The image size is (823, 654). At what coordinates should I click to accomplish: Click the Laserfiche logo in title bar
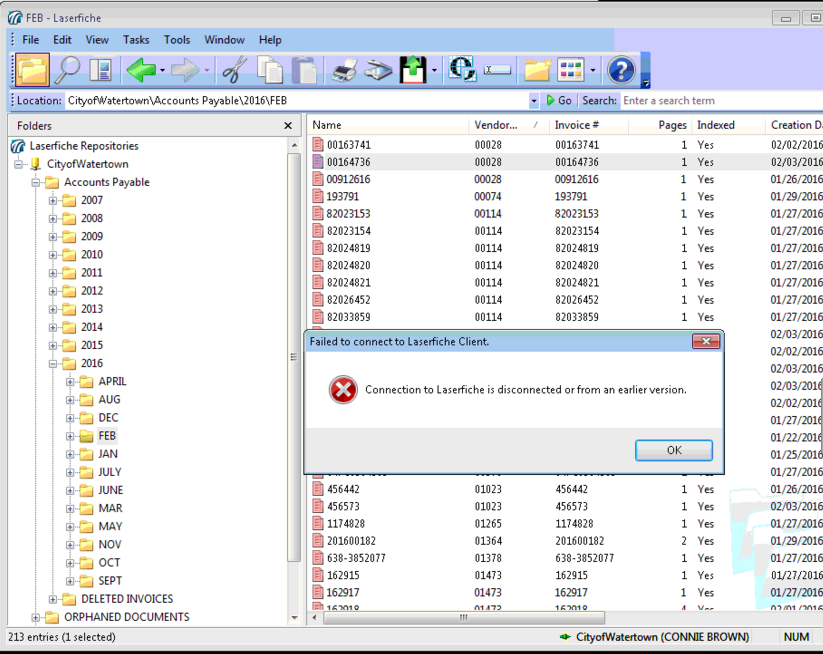point(15,18)
